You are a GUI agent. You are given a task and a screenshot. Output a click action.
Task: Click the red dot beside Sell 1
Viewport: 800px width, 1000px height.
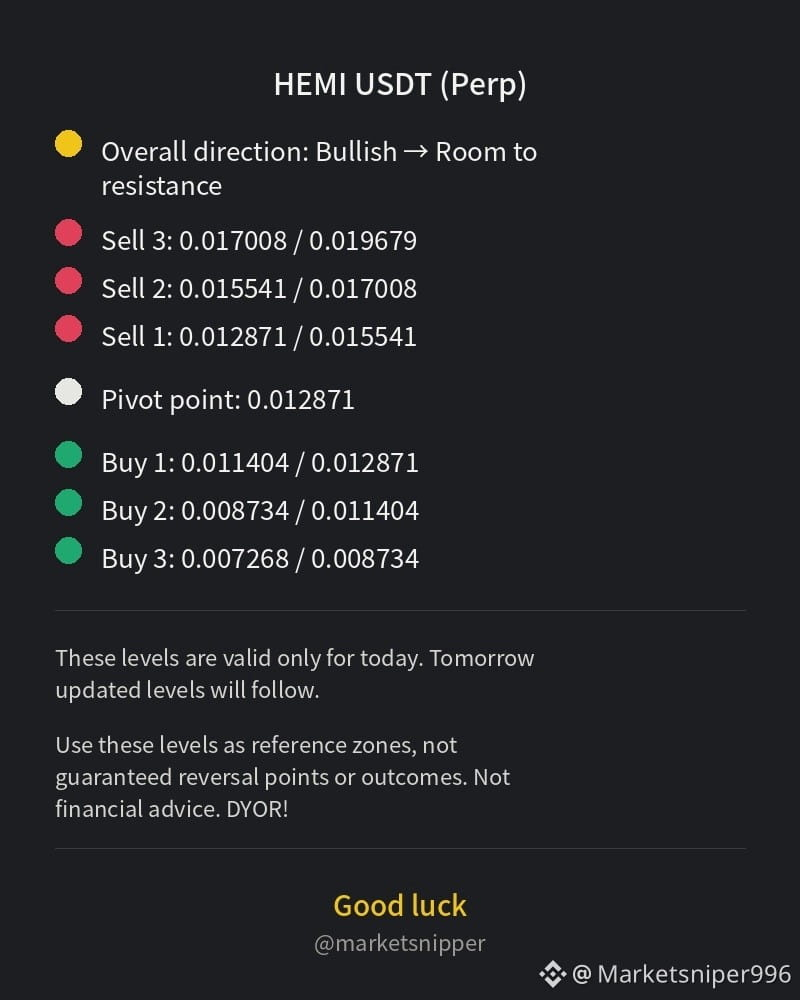click(x=68, y=328)
